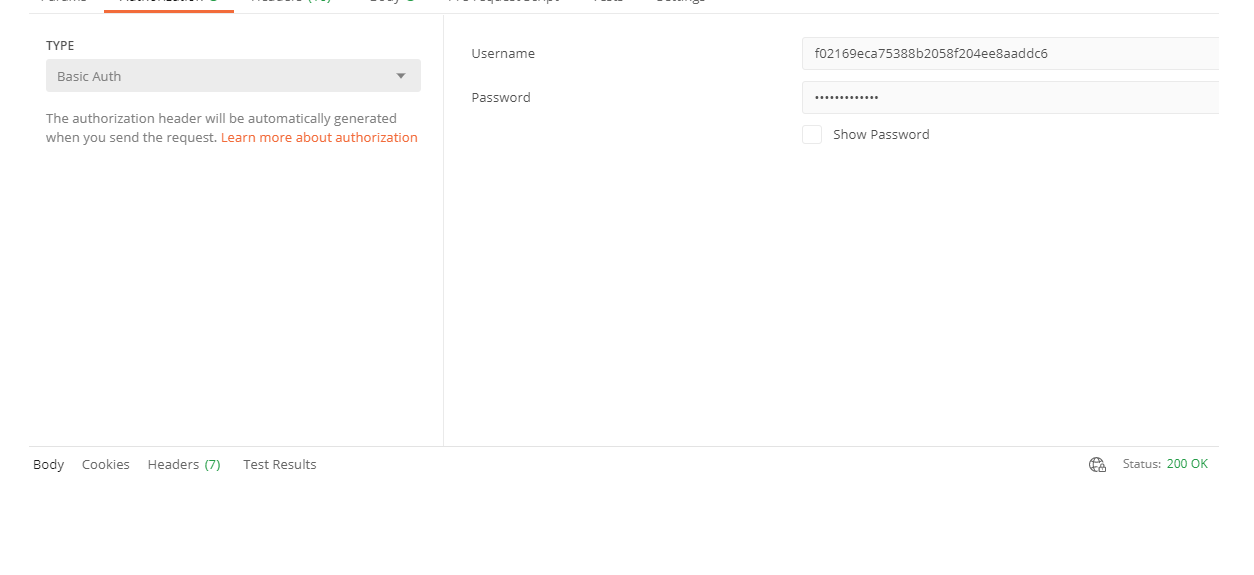
Task: Open the Cookies response tab
Action: coord(106,464)
